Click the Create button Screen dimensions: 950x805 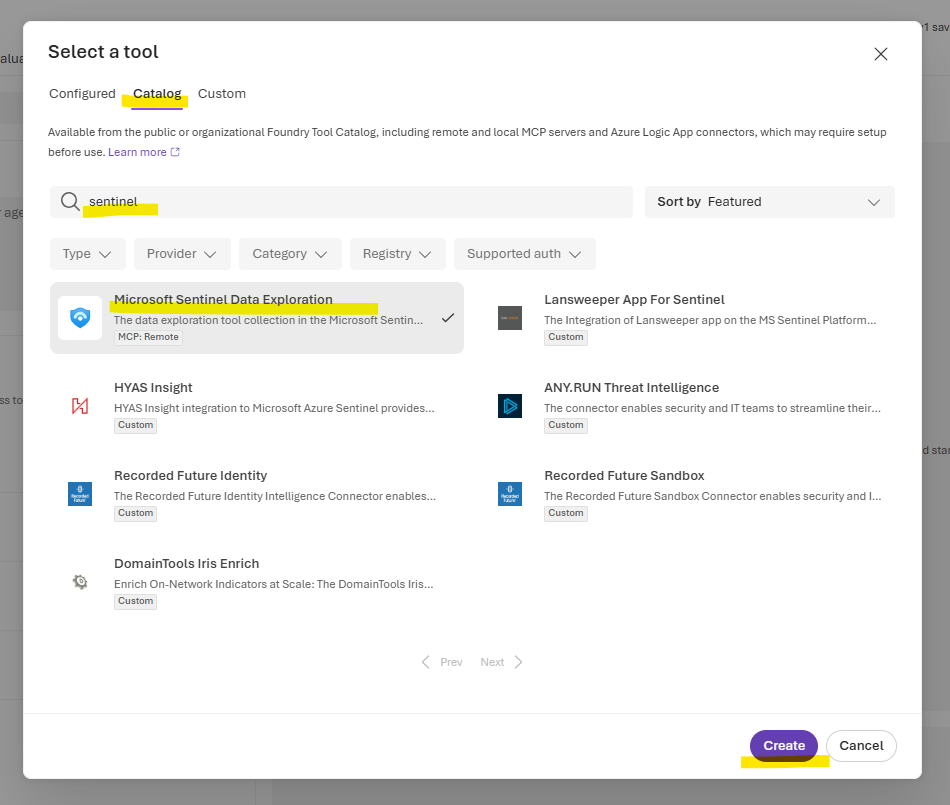[783, 746]
